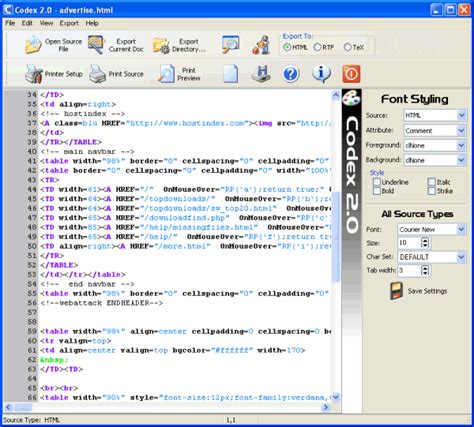The height and width of the screenshot is (427, 474).
Task: Enable the Underline style checkbox
Action: 377,182
